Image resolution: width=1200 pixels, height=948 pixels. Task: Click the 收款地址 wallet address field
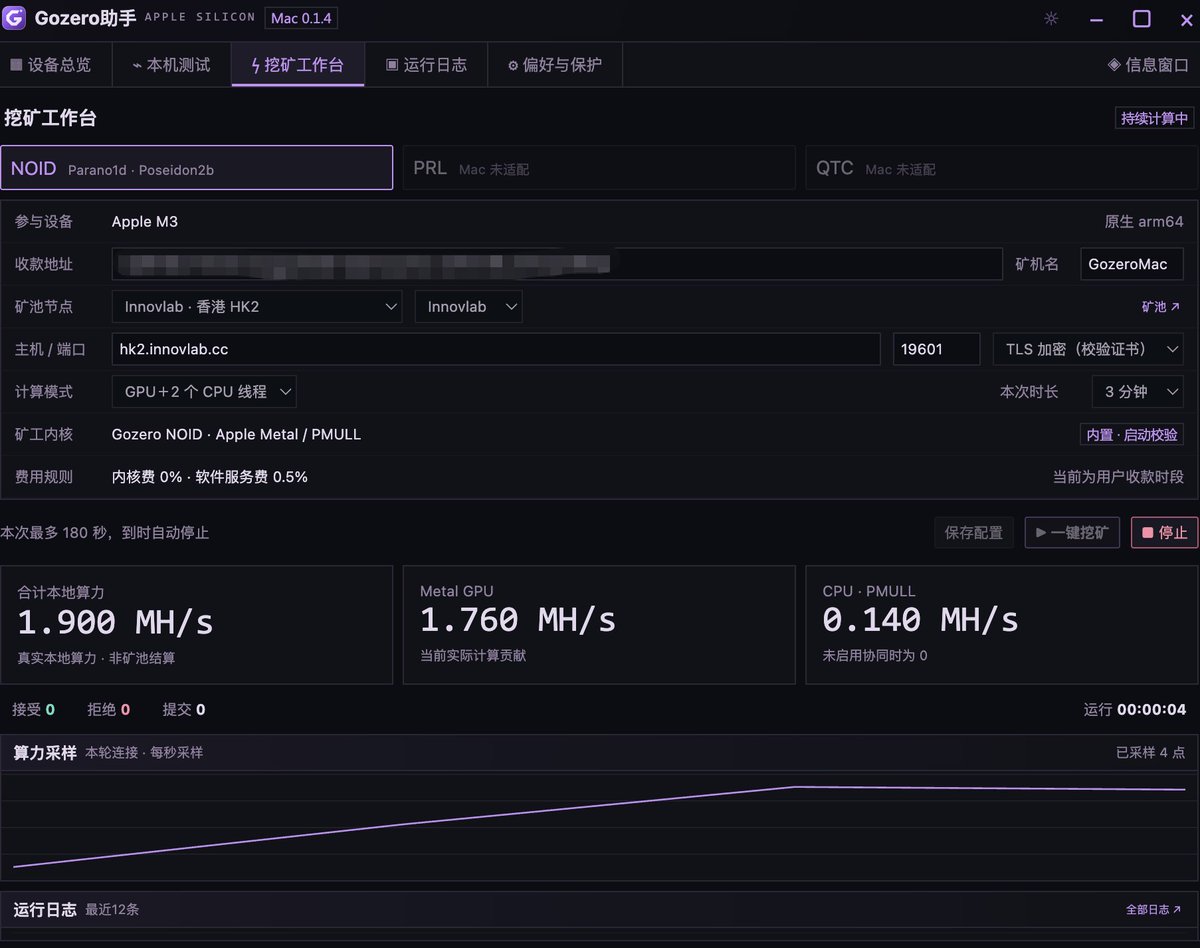point(557,264)
